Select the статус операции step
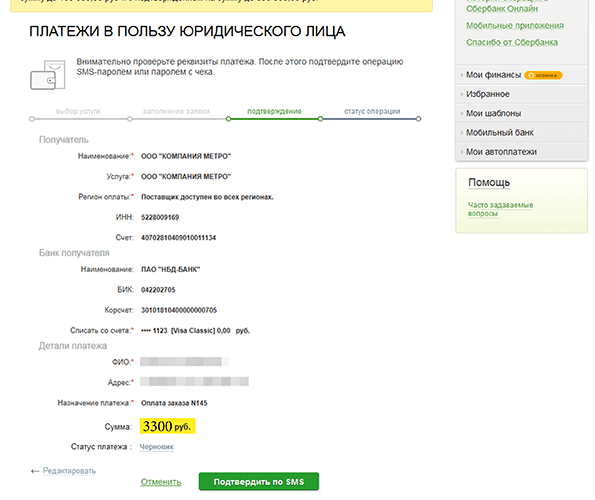The height and width of the screenshot is (500, 595). [x=372, y=111]
